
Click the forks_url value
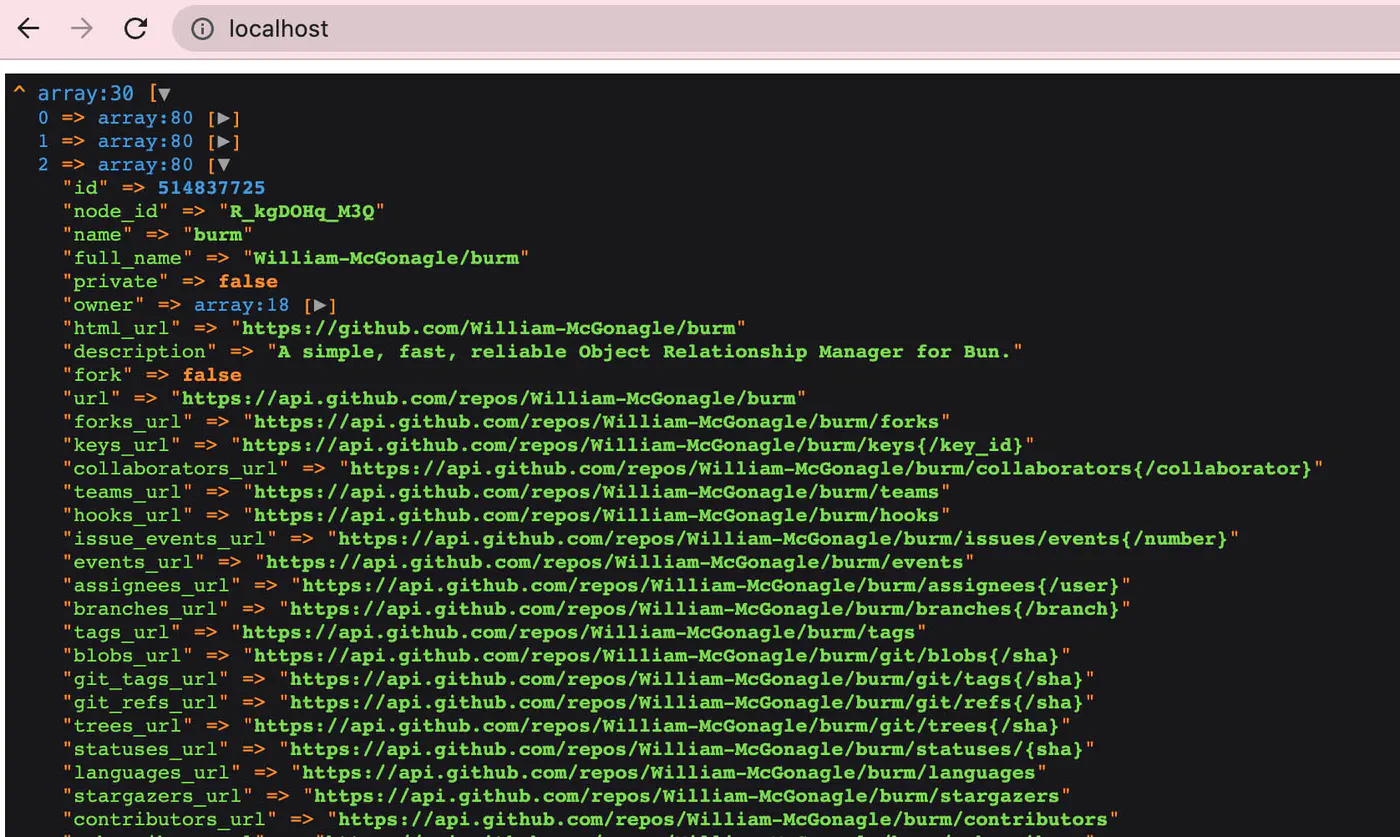click(597, 422)
